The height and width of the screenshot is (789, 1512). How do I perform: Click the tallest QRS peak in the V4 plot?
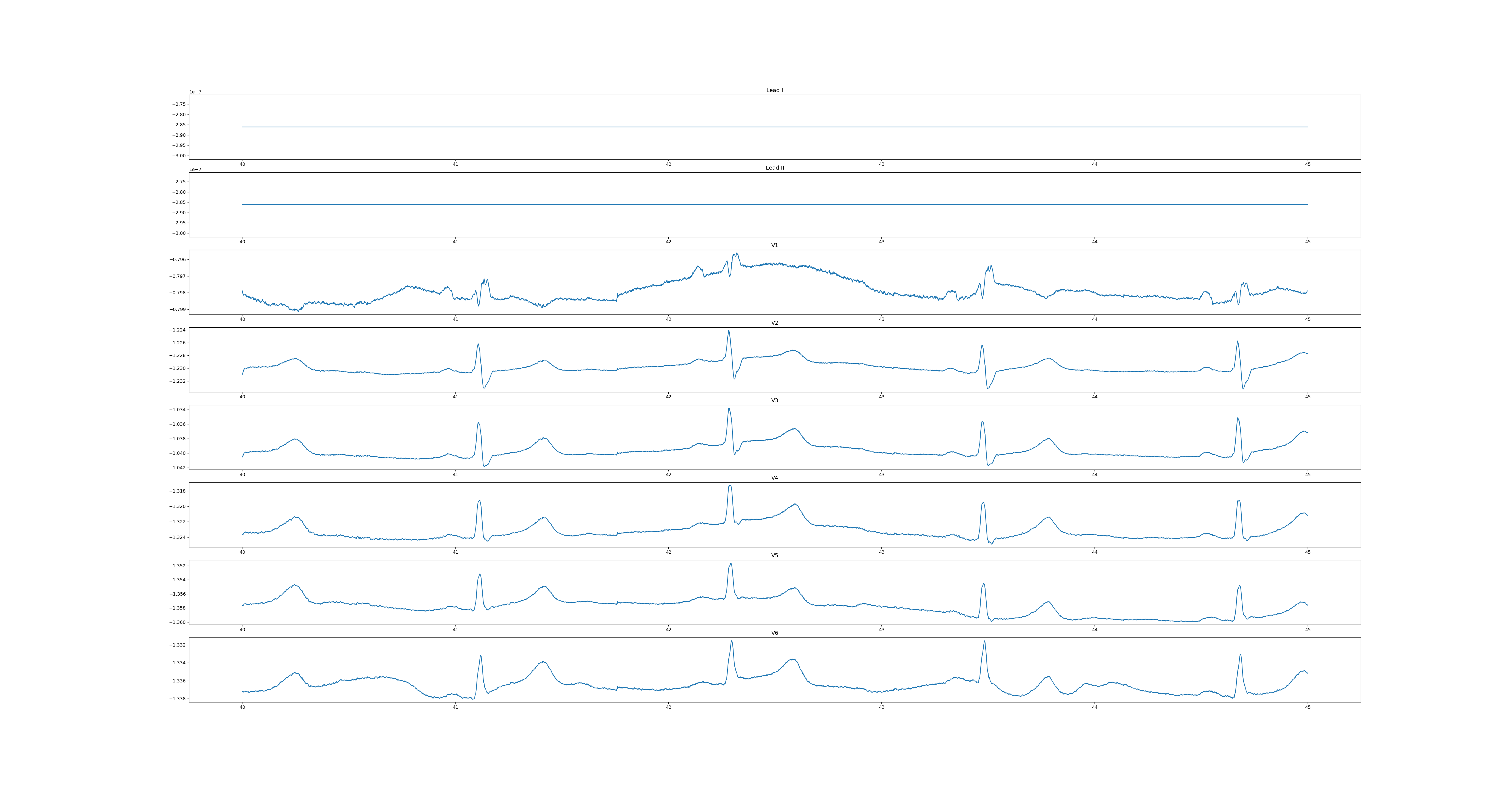[730, 486]
